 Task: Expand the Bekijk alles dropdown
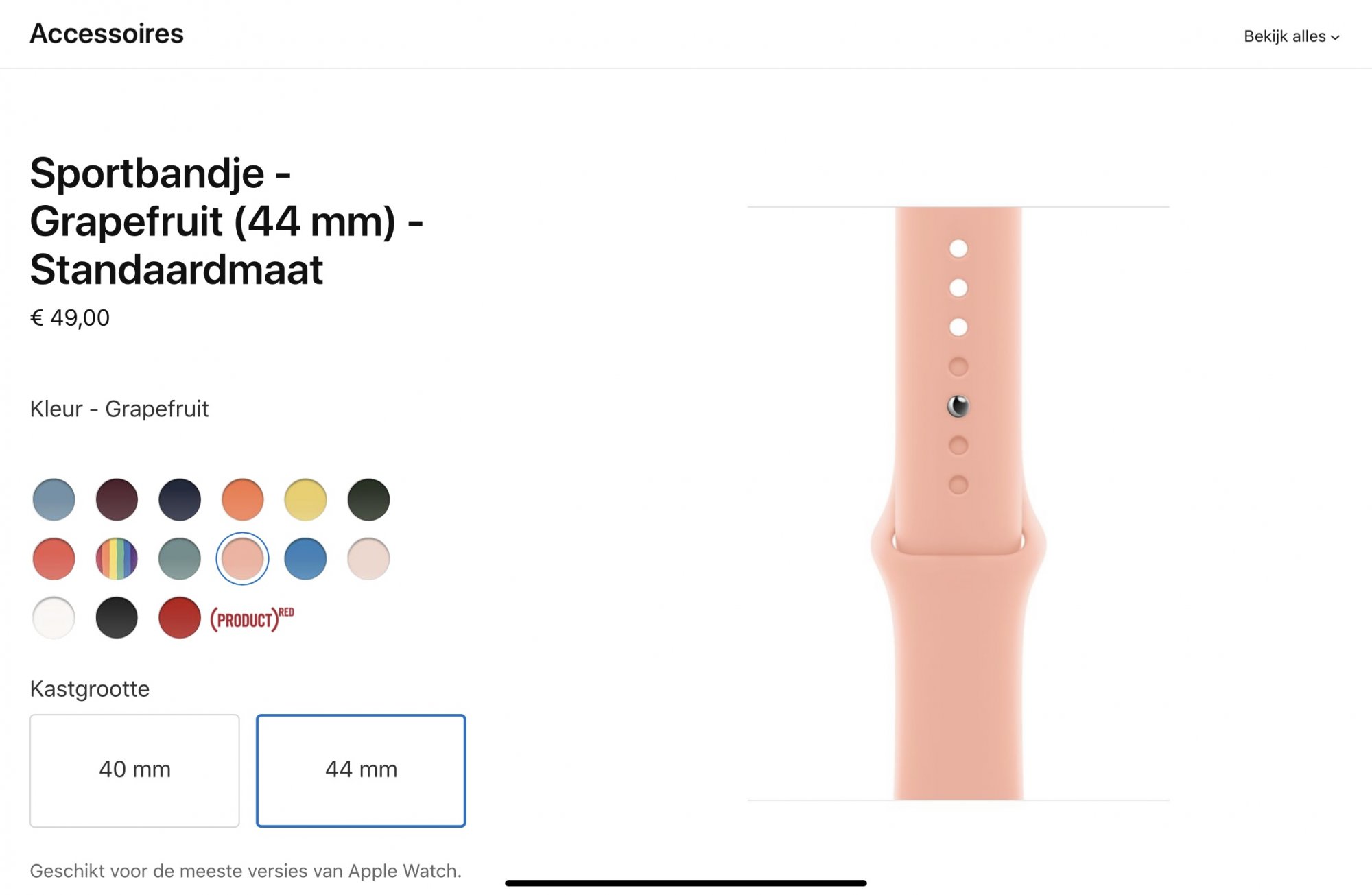coord(1292,36)
